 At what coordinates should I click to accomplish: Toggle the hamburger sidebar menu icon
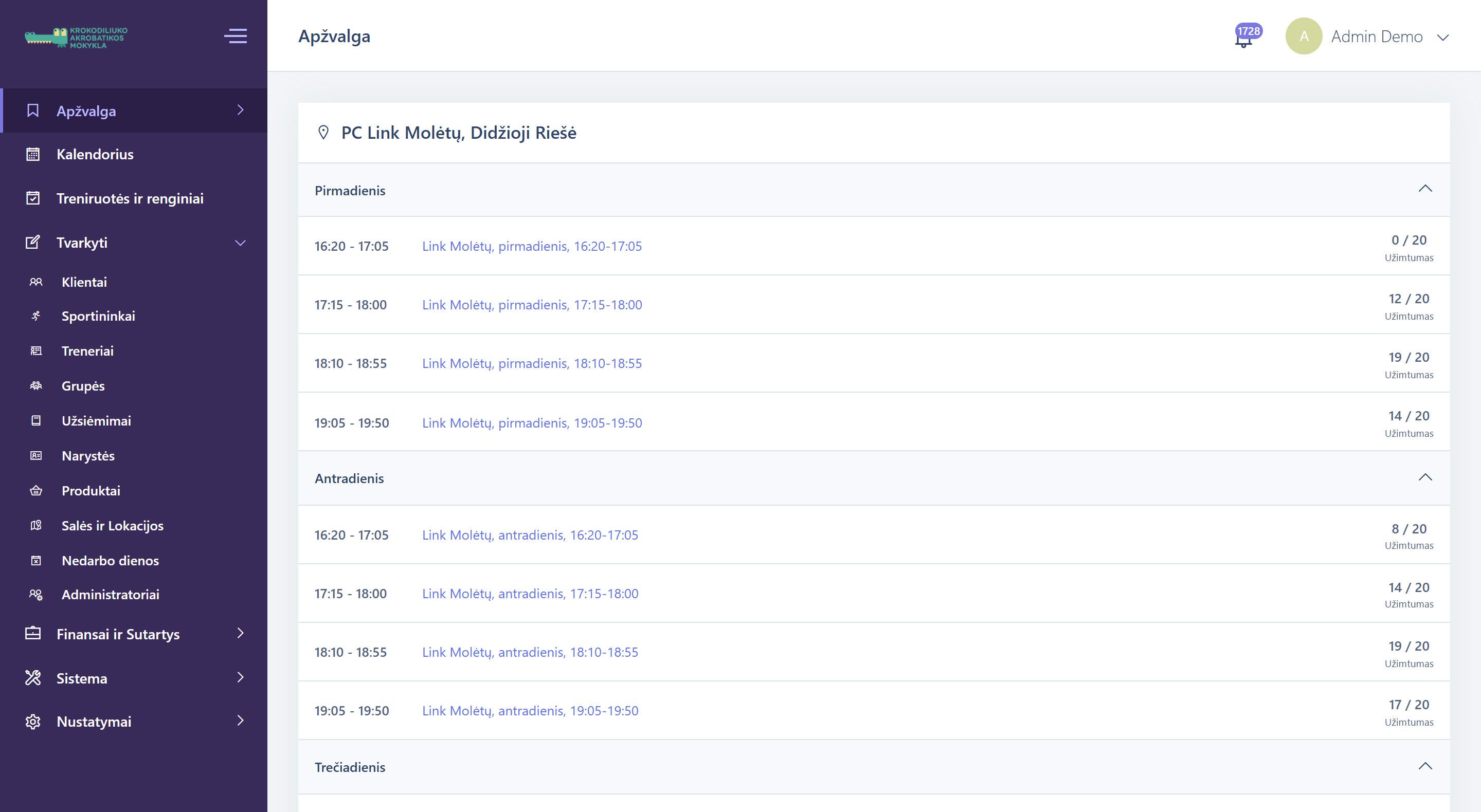click(235, 36)
